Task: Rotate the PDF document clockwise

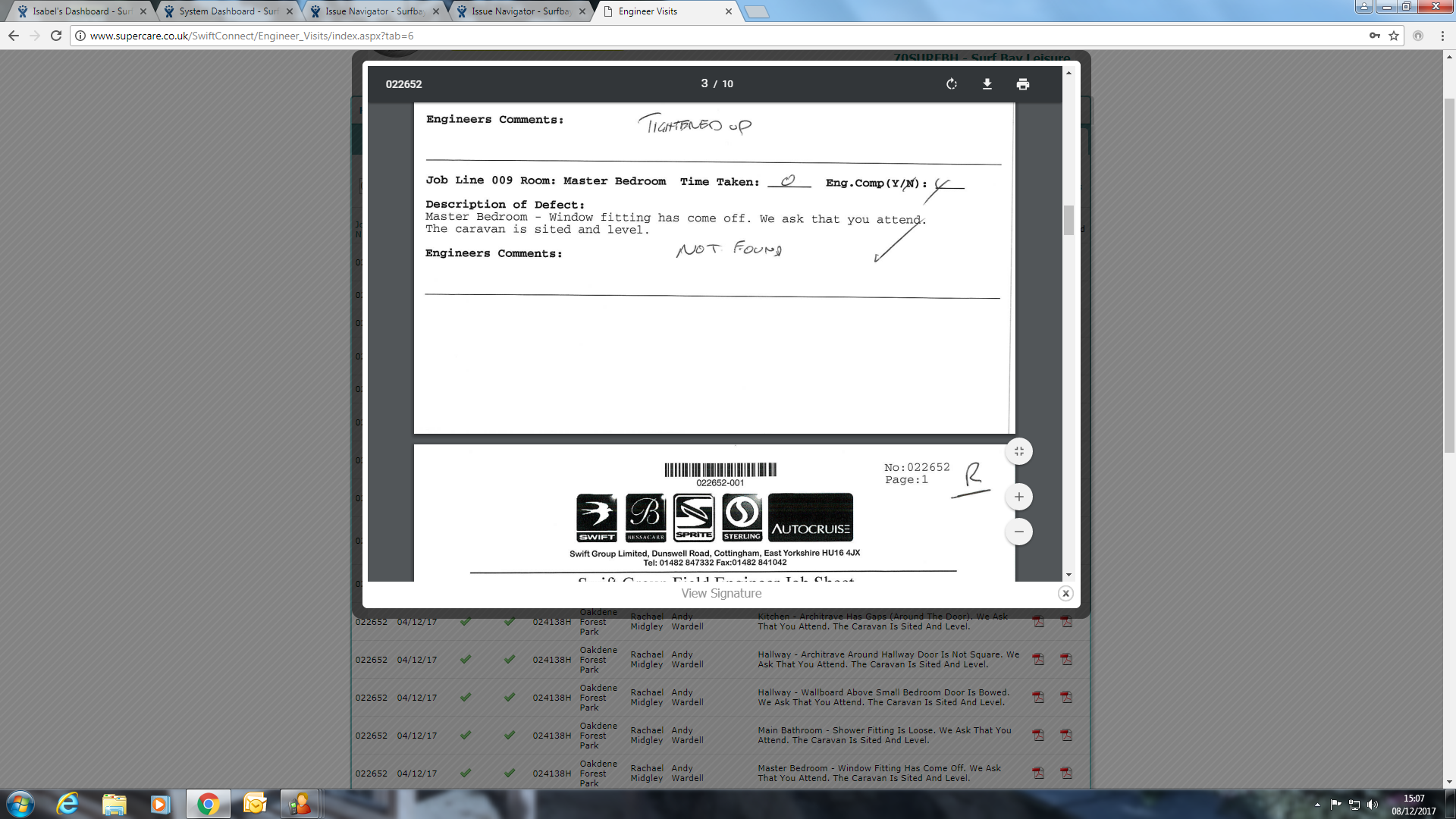Action: click(952, 84)
